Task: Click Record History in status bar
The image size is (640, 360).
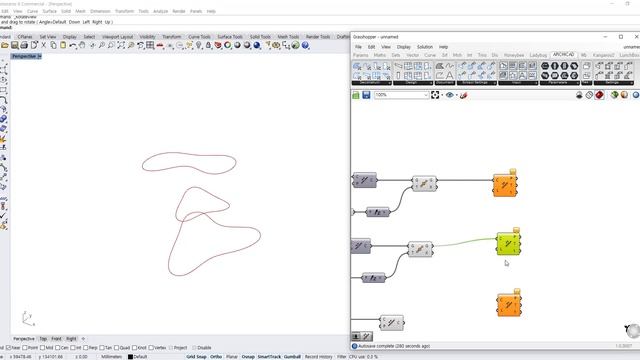Action: pyautogui.click(x=318, y=357)
